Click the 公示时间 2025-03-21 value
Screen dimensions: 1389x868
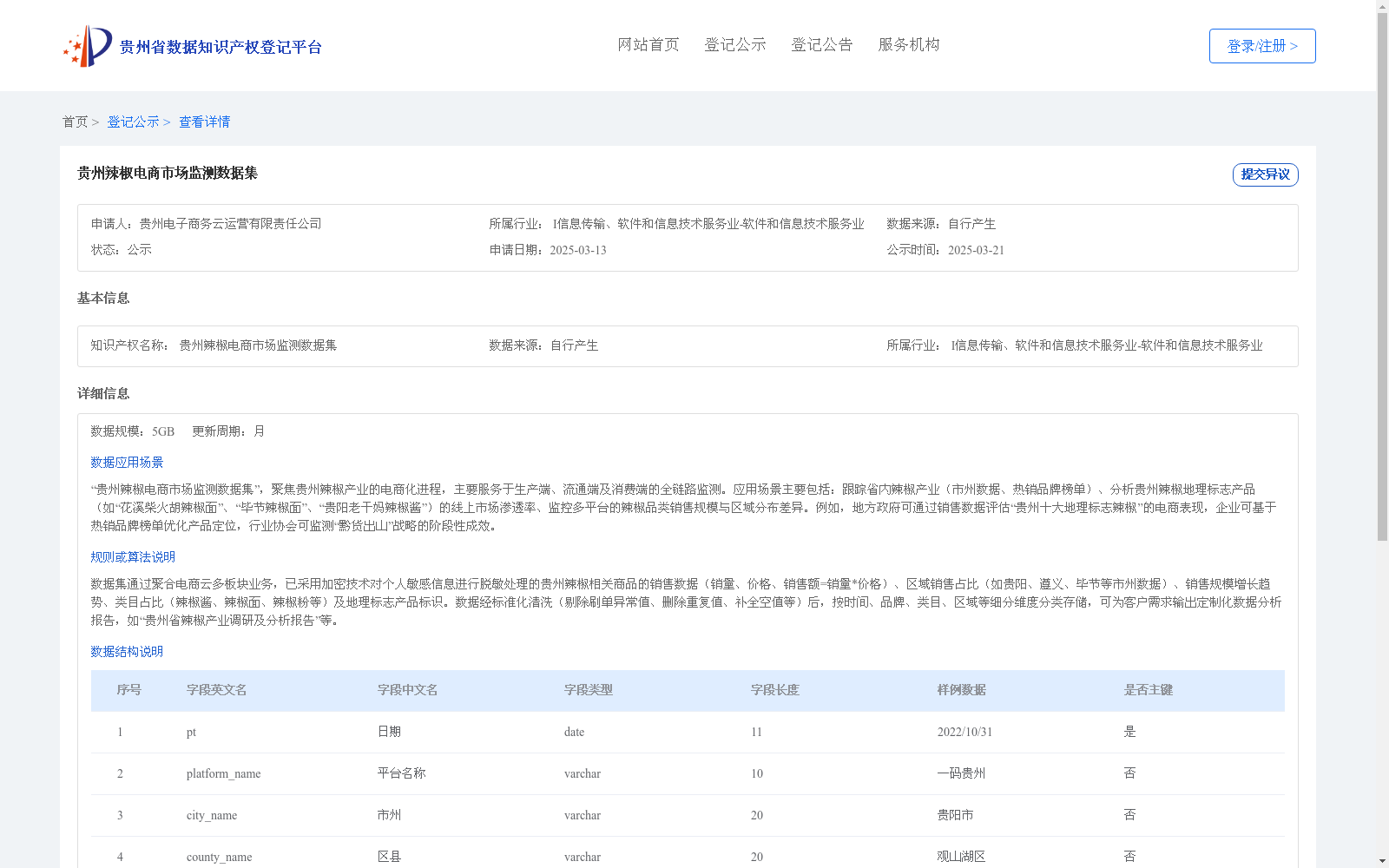[976, 250]
